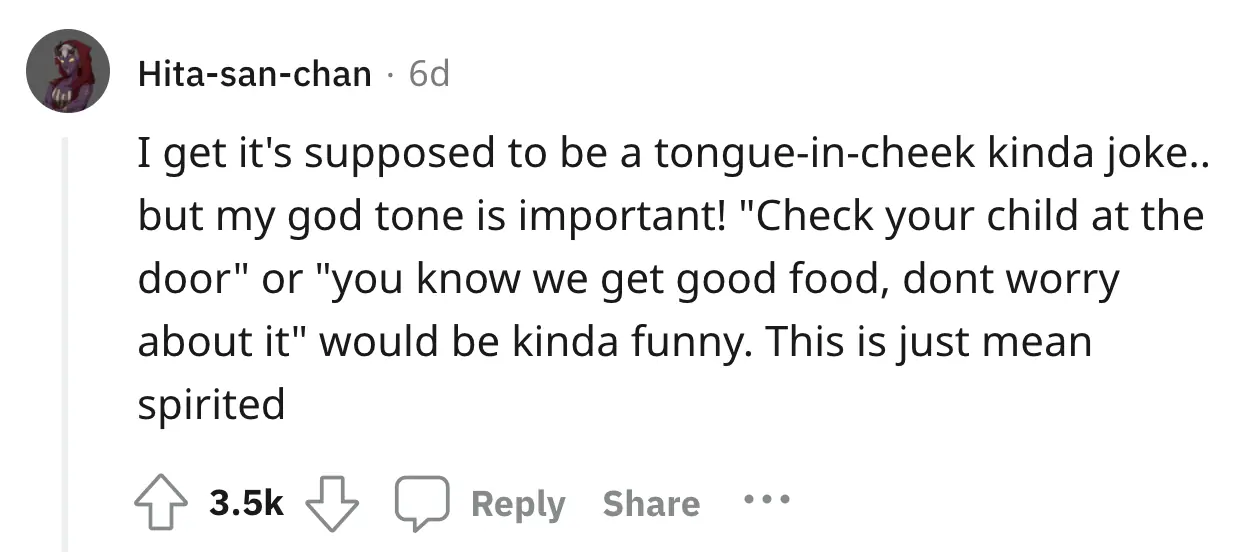Share this comment via Share button

pos(650,504)
